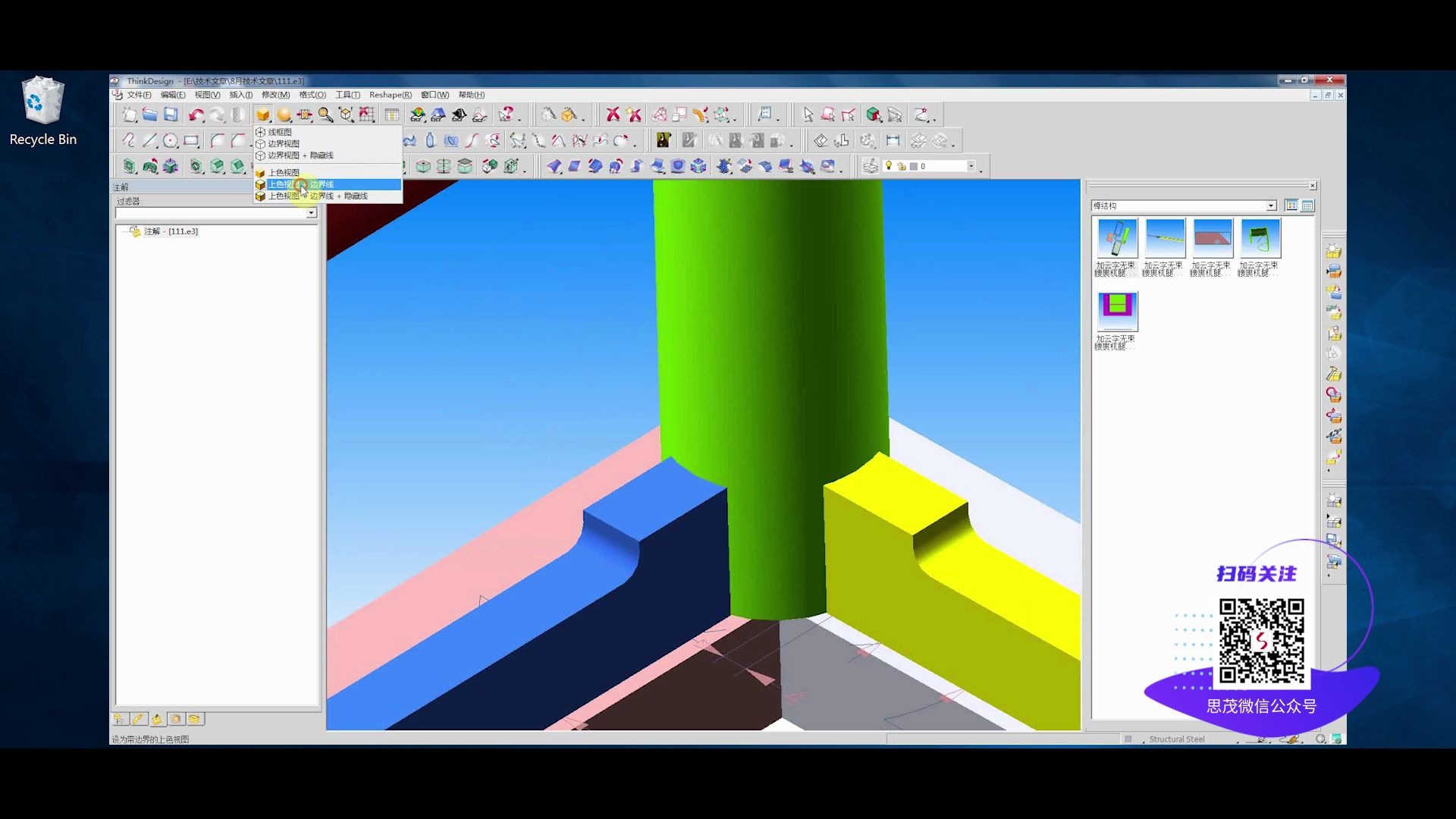Open the 帮助(H) menu
The image size is (1456, 819).
tap(471, 95)
